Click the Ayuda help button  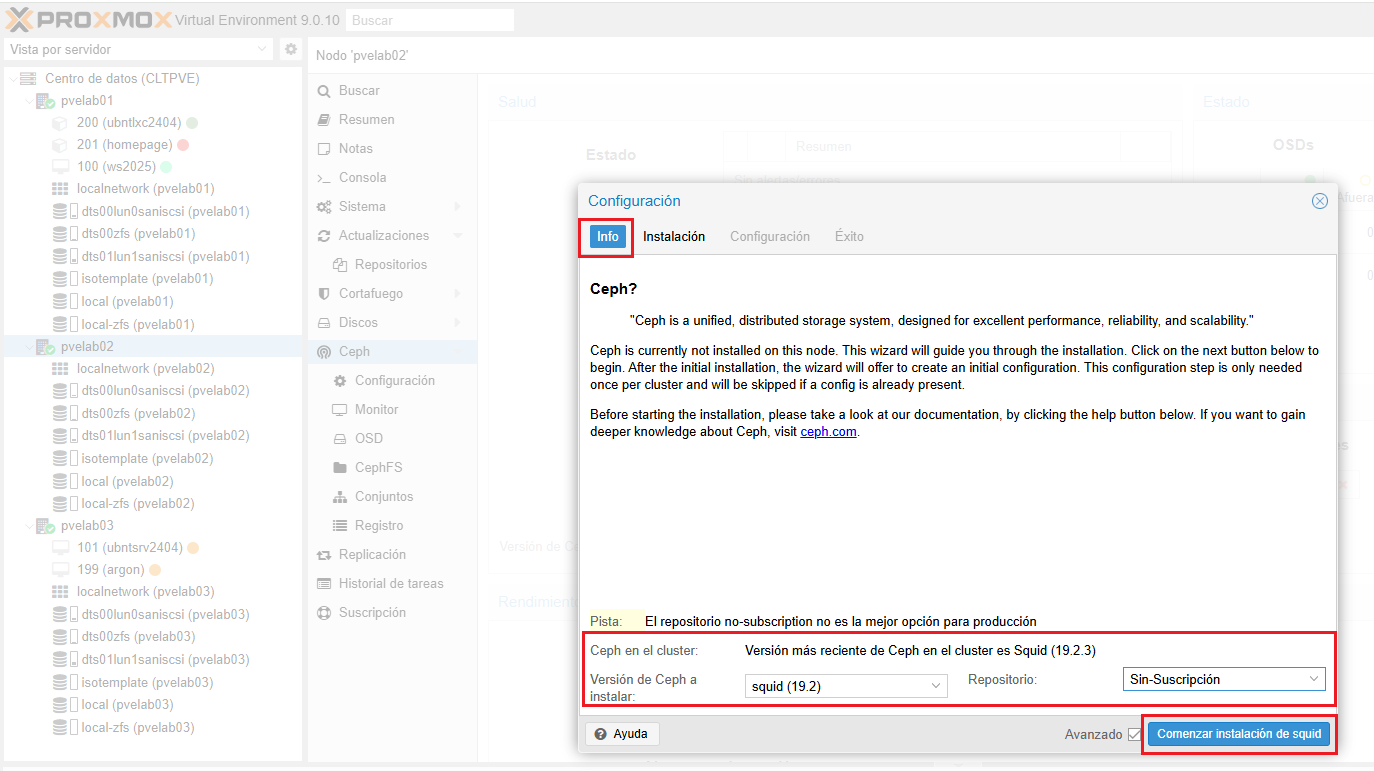[x=622, y=734]
